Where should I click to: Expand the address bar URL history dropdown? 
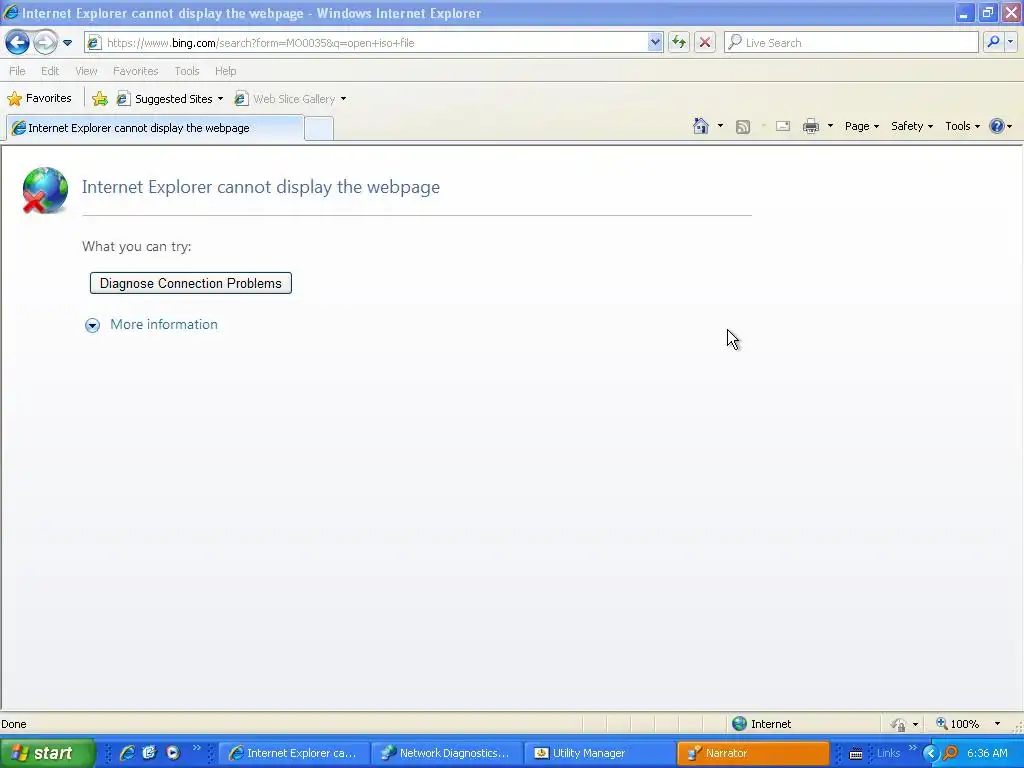click(x=655, y=43)
